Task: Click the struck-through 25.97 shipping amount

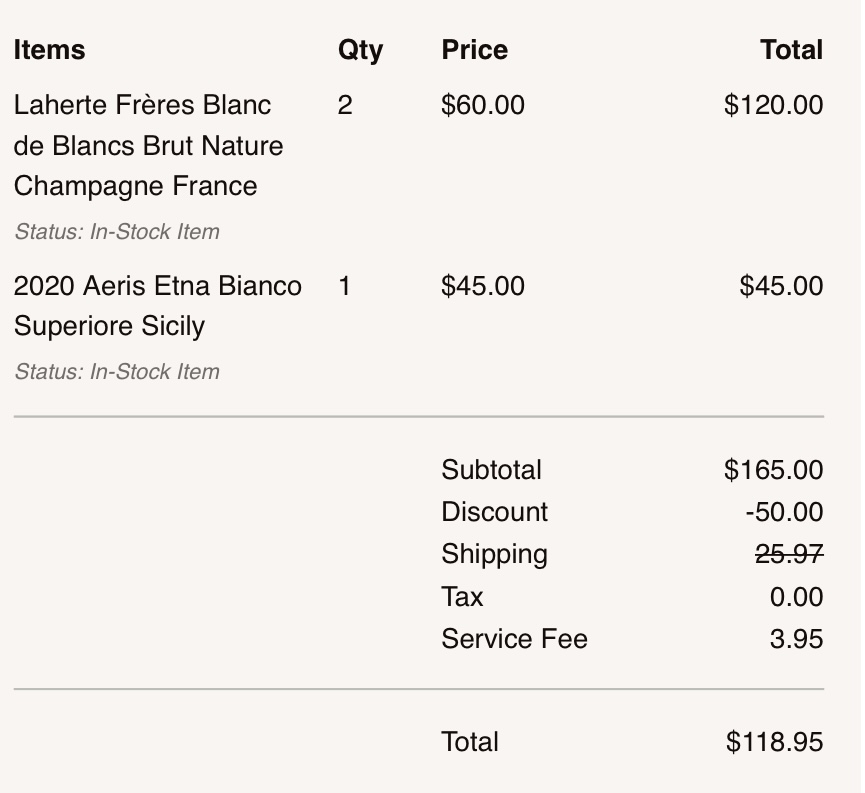Action: [x=789, y=554]
